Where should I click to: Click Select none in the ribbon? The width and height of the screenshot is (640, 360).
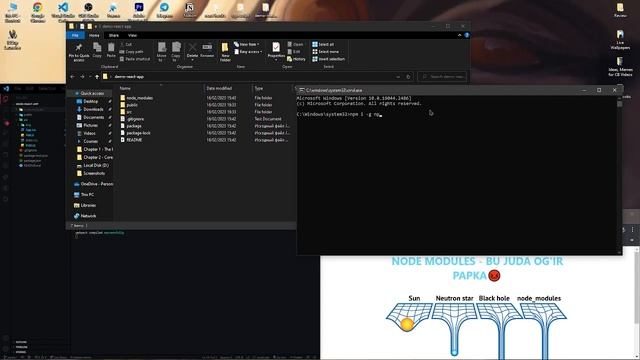click(x=326, y=52)
